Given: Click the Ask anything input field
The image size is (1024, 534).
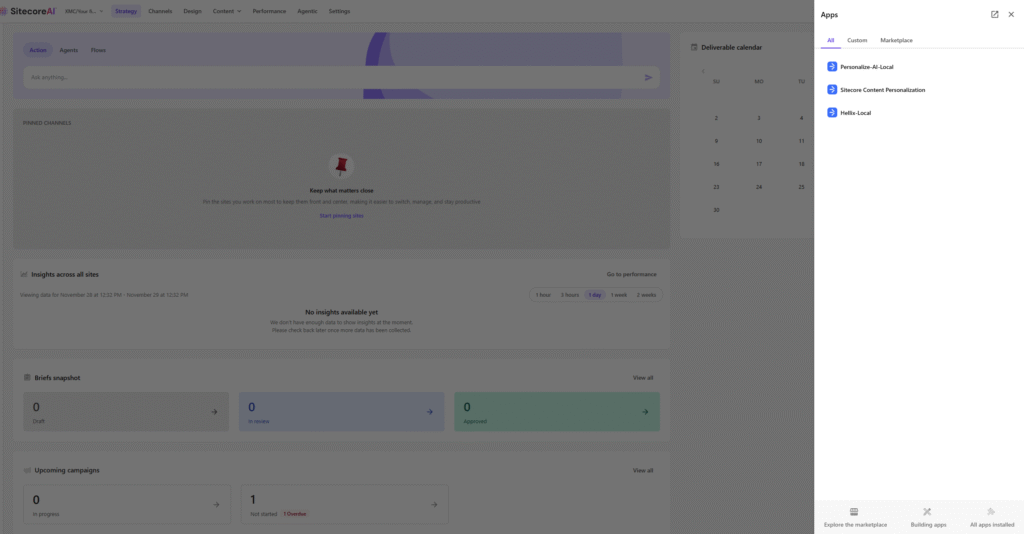Looking at the screenshot, I should (330, 77).
